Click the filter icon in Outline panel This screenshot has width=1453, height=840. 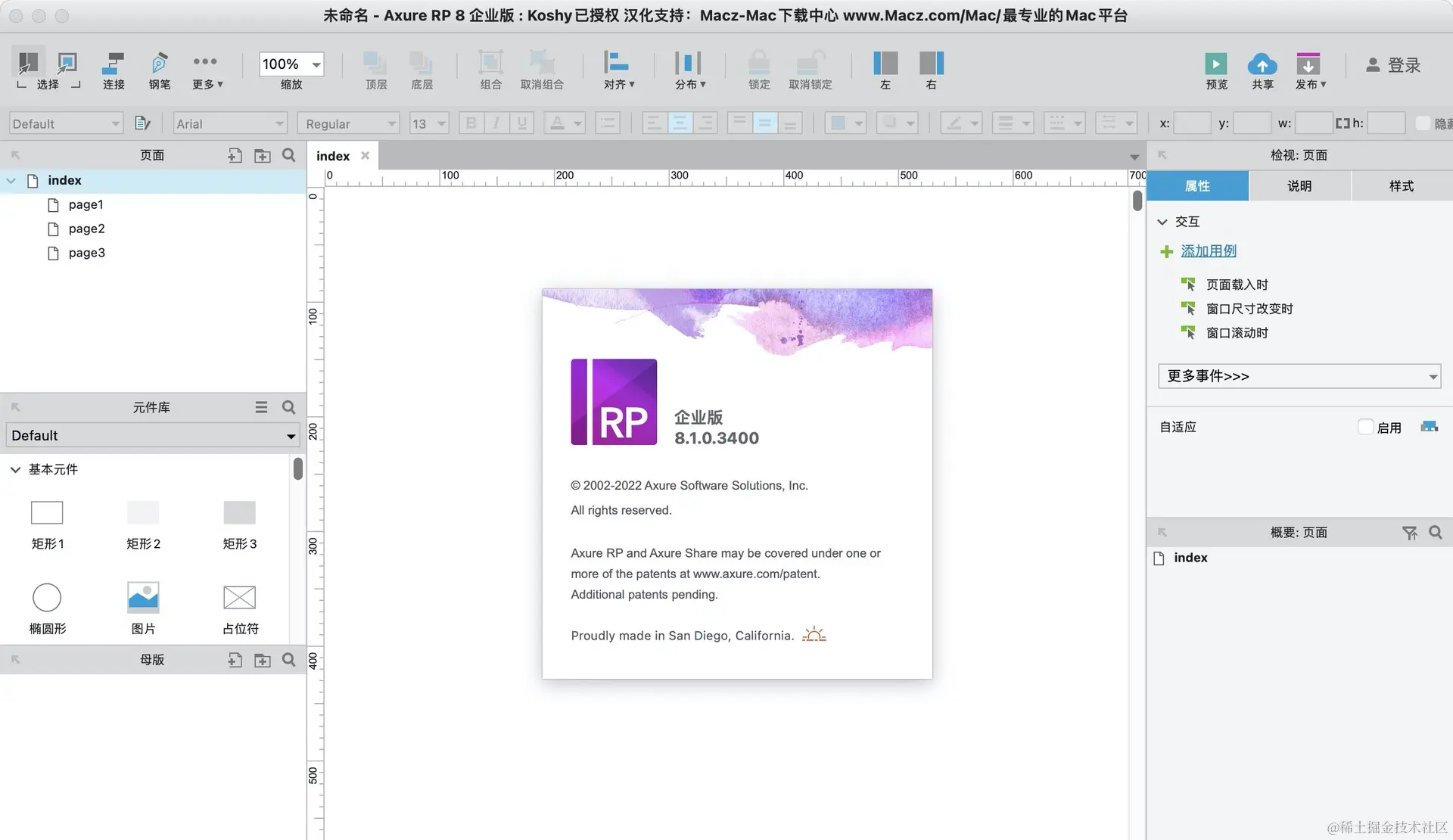pos(1409,534)
